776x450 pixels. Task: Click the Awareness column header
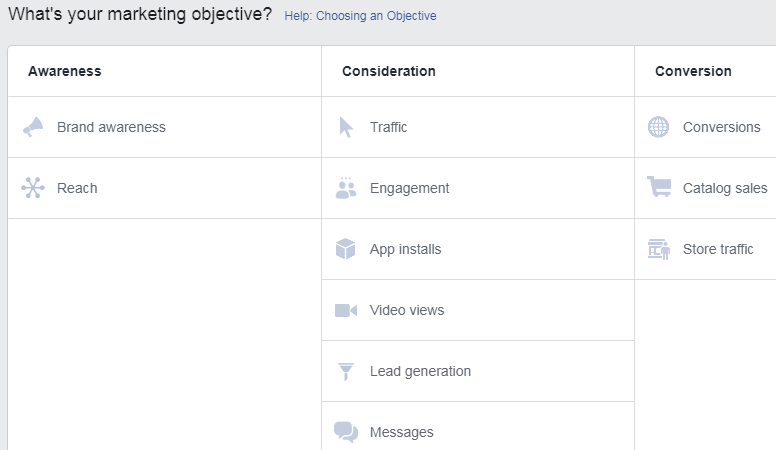[65, 71]
